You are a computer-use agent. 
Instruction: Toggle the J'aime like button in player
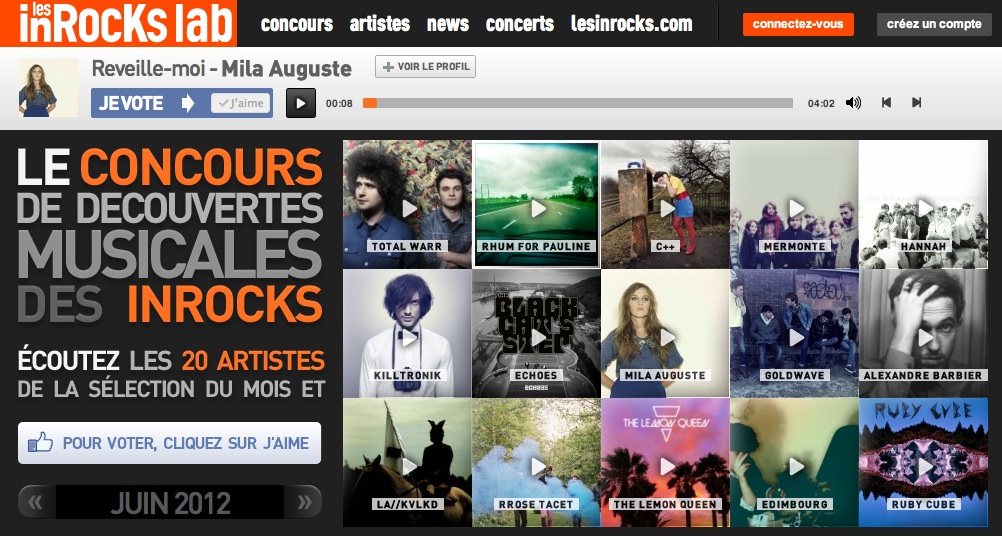point(241,103)
